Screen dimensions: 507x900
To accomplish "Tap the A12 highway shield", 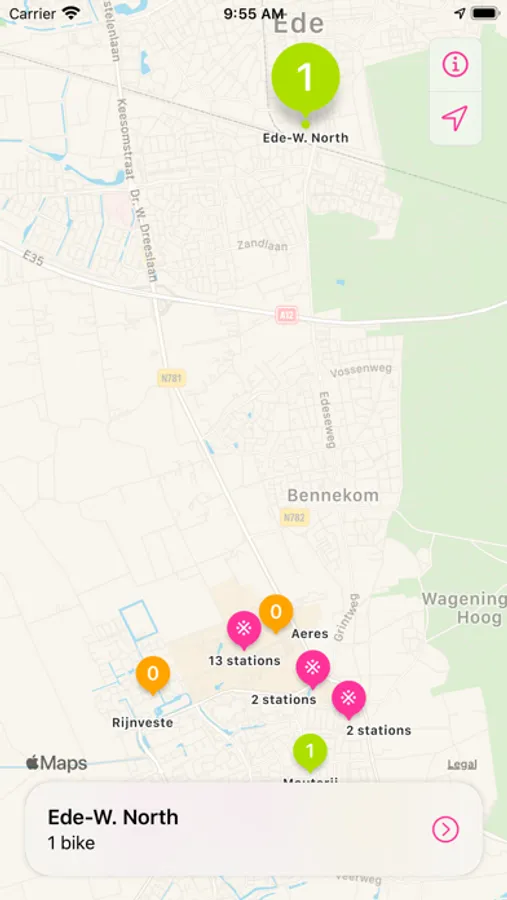I will pos(287,315).
